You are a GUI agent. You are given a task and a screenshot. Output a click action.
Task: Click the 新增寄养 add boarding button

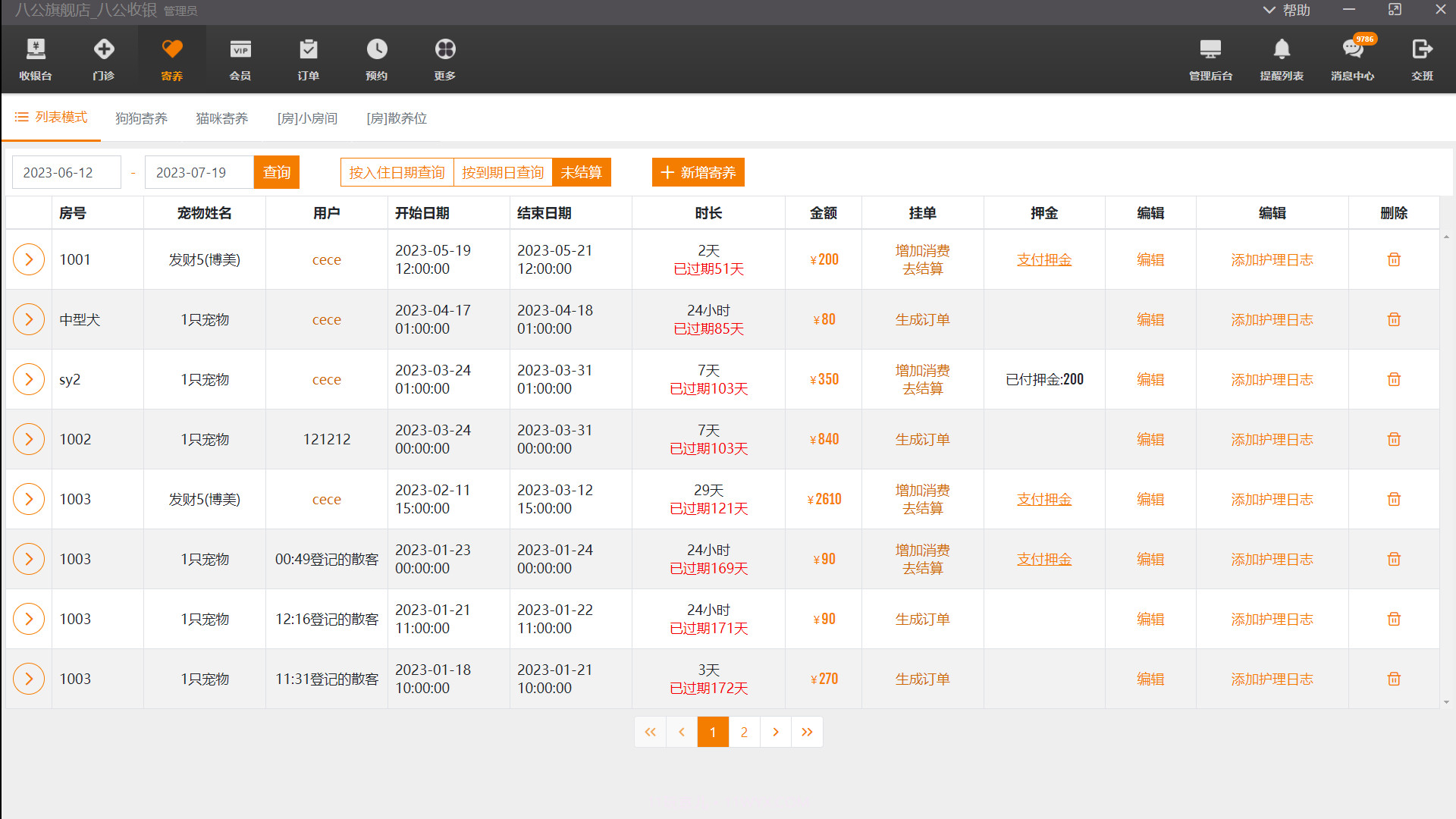pos(698,172)
